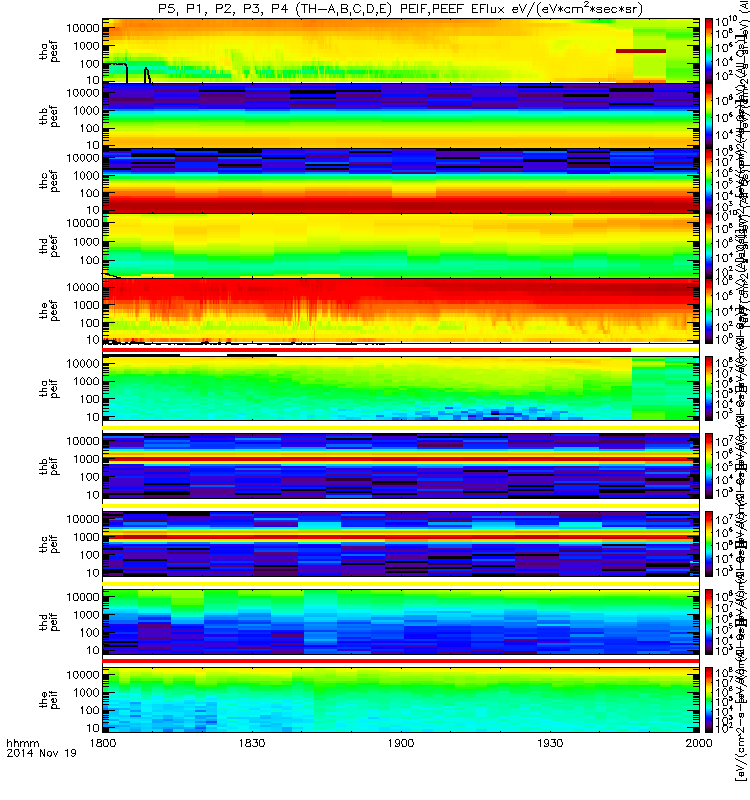This screenshot has height=800, width=750.
Task: Click the 'the peif' panel label
Action: pos(49,699)
